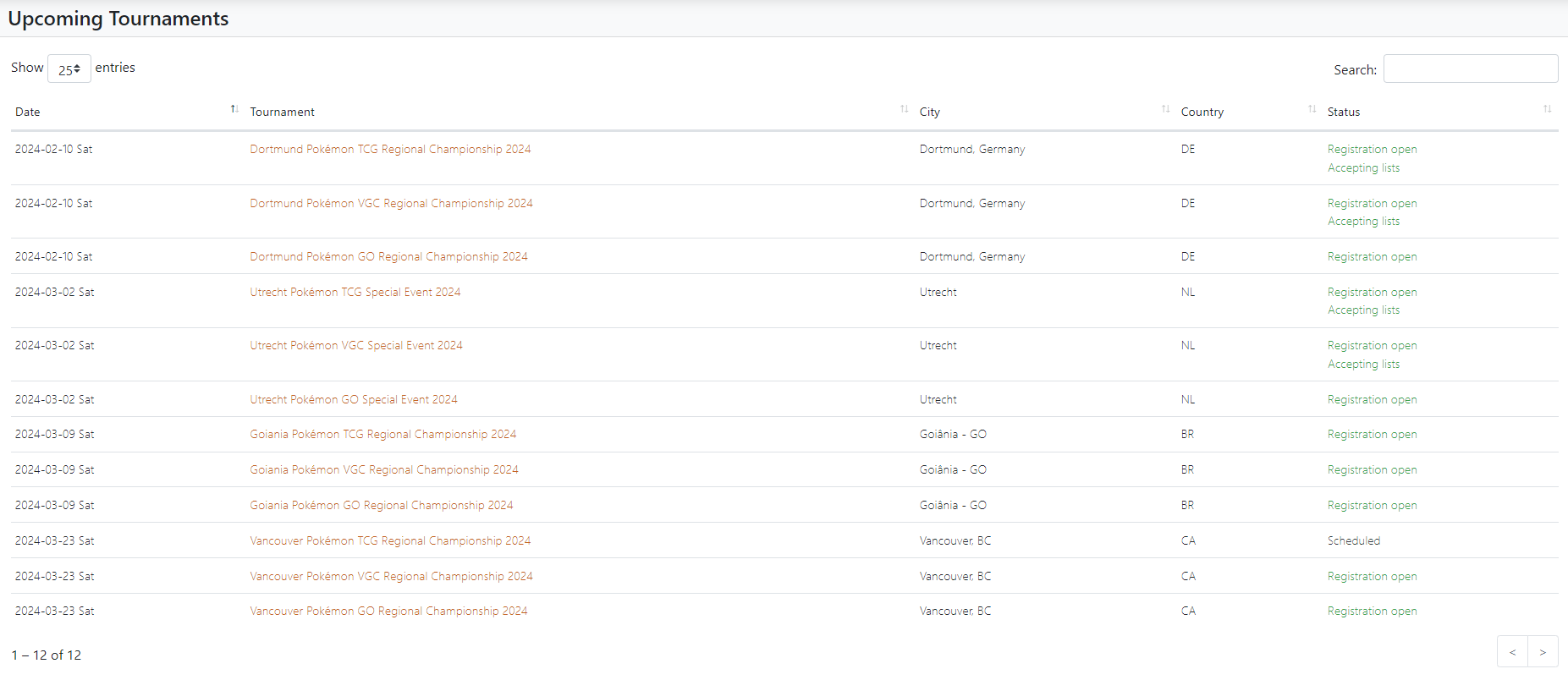Open Dortmund Pokémon VGC Regional Championship link

coord(391,204)
